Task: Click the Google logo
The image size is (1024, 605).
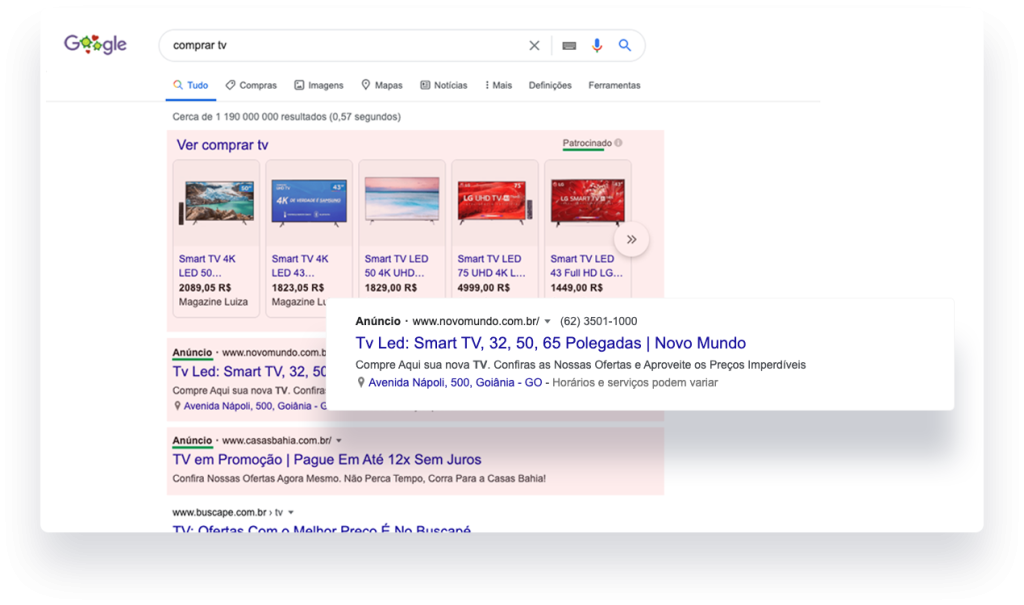Action: [96, 44]
